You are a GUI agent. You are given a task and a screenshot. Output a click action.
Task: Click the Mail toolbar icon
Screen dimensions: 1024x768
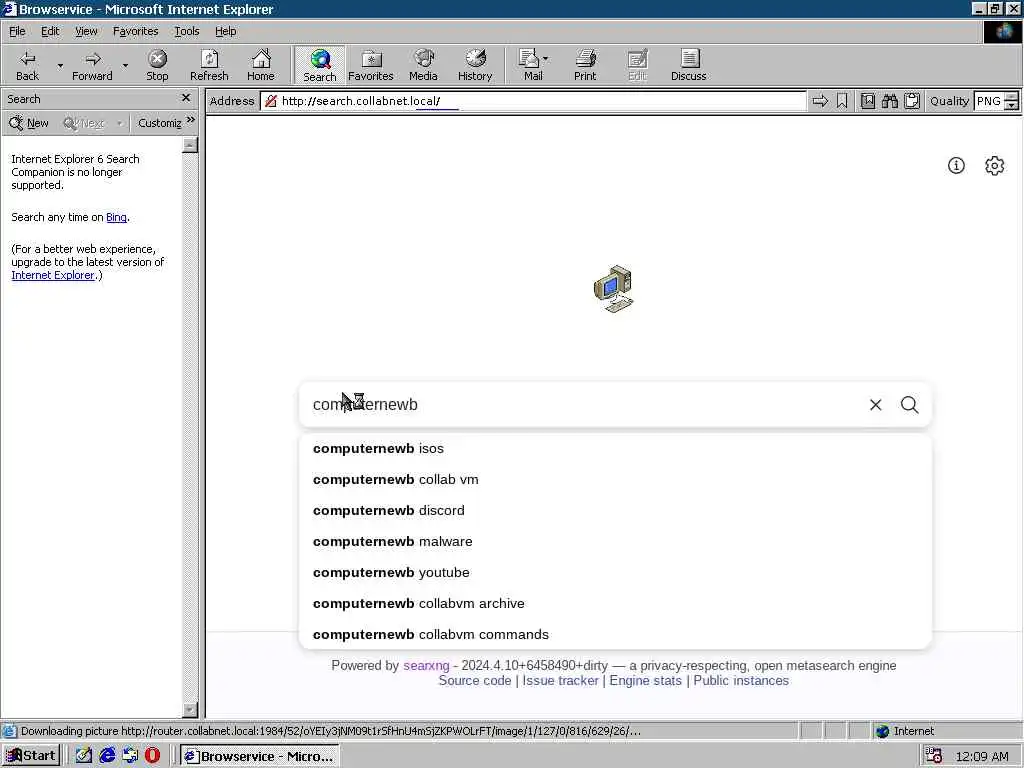(530, 65)
